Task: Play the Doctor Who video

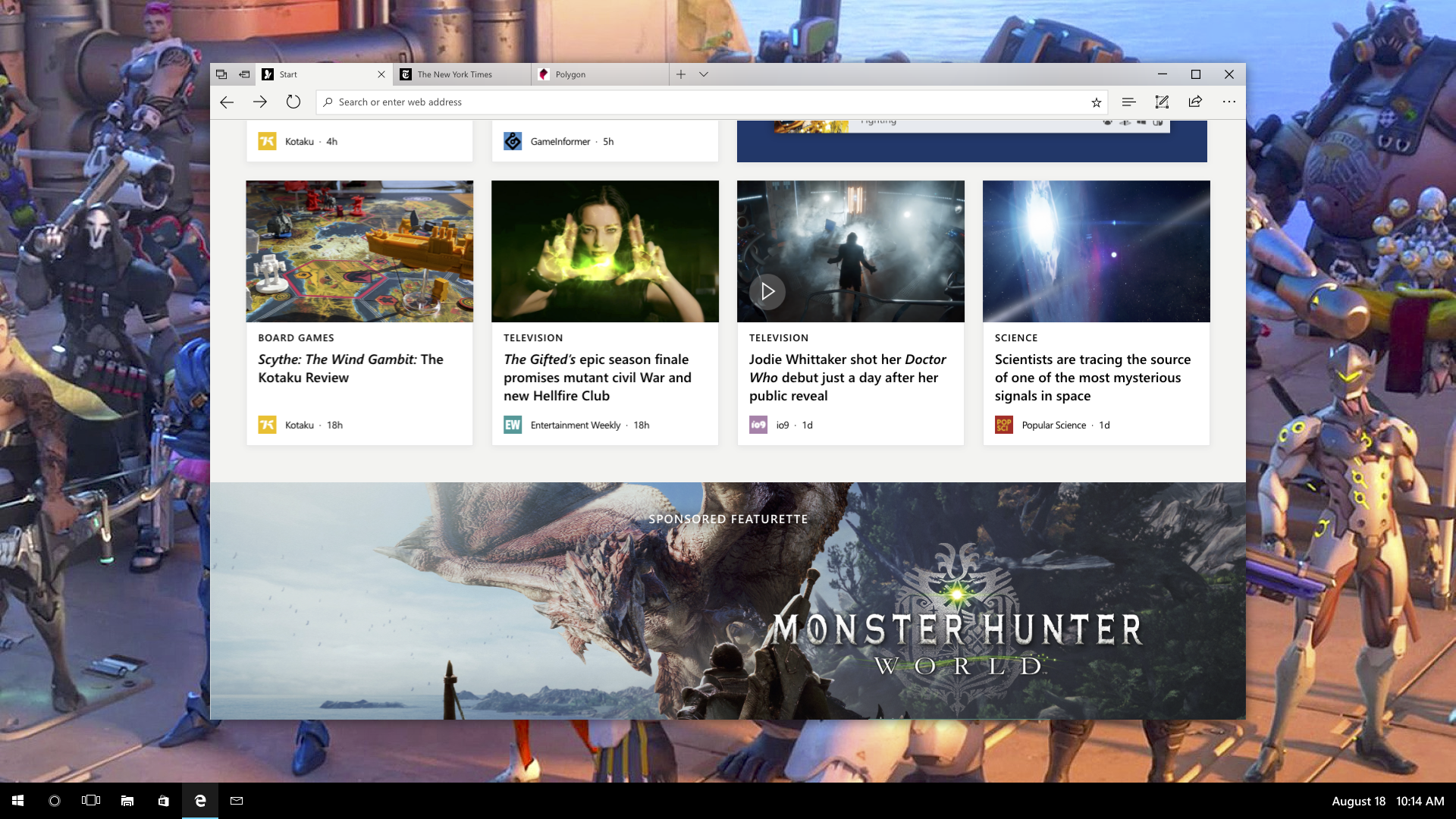Action: click(767, 291)
